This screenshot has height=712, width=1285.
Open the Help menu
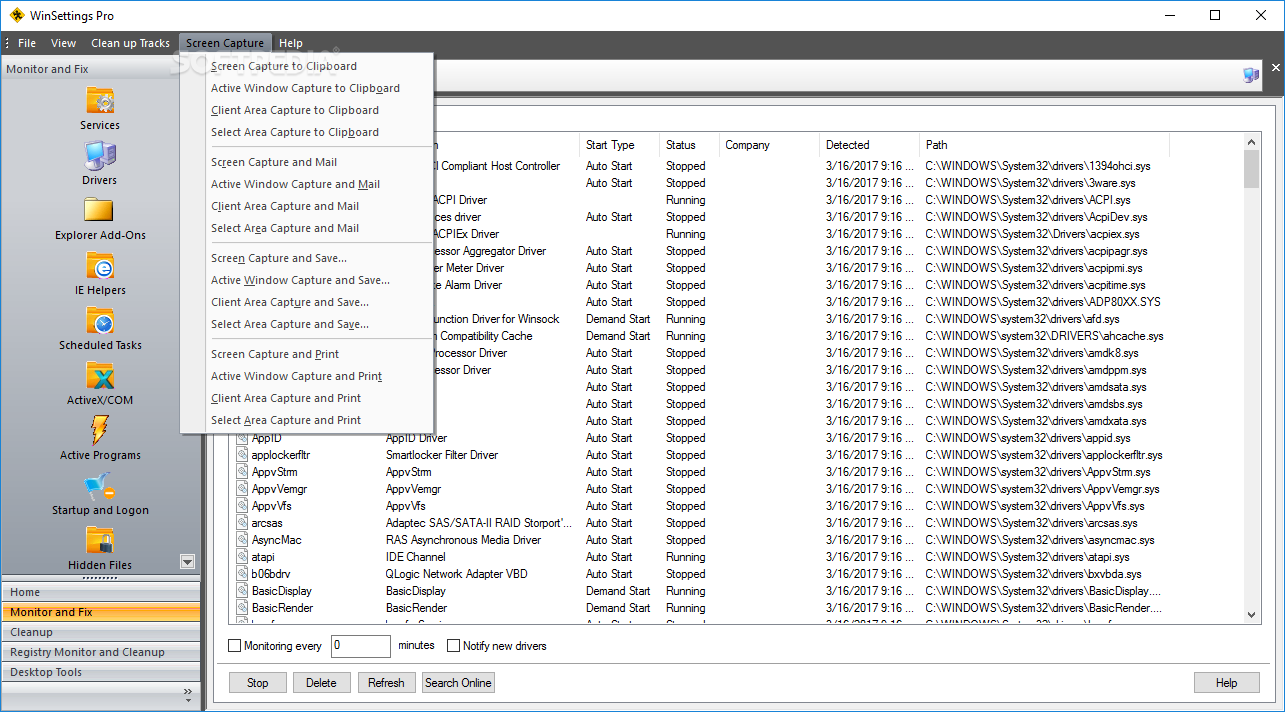(291, 43)
